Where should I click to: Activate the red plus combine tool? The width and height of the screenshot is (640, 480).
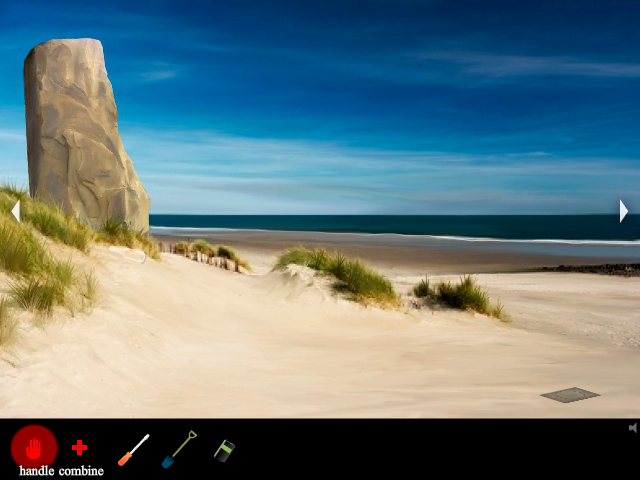coord(80,447)
